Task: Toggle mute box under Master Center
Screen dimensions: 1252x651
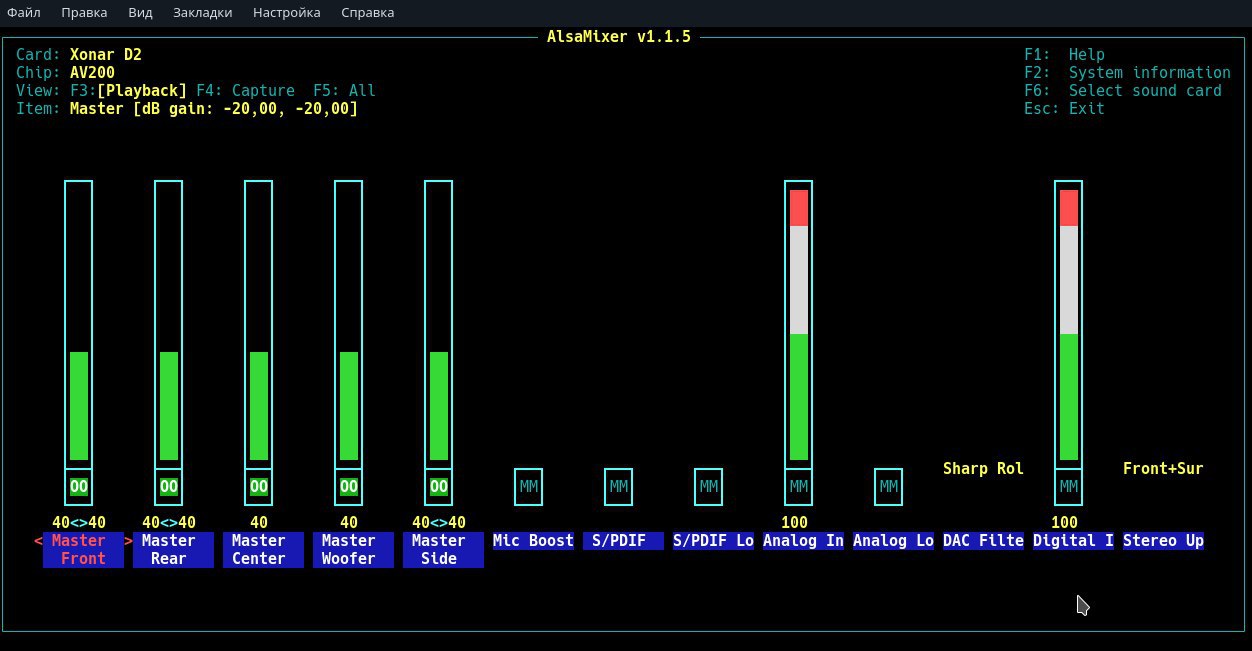Action: click(259, 487)
